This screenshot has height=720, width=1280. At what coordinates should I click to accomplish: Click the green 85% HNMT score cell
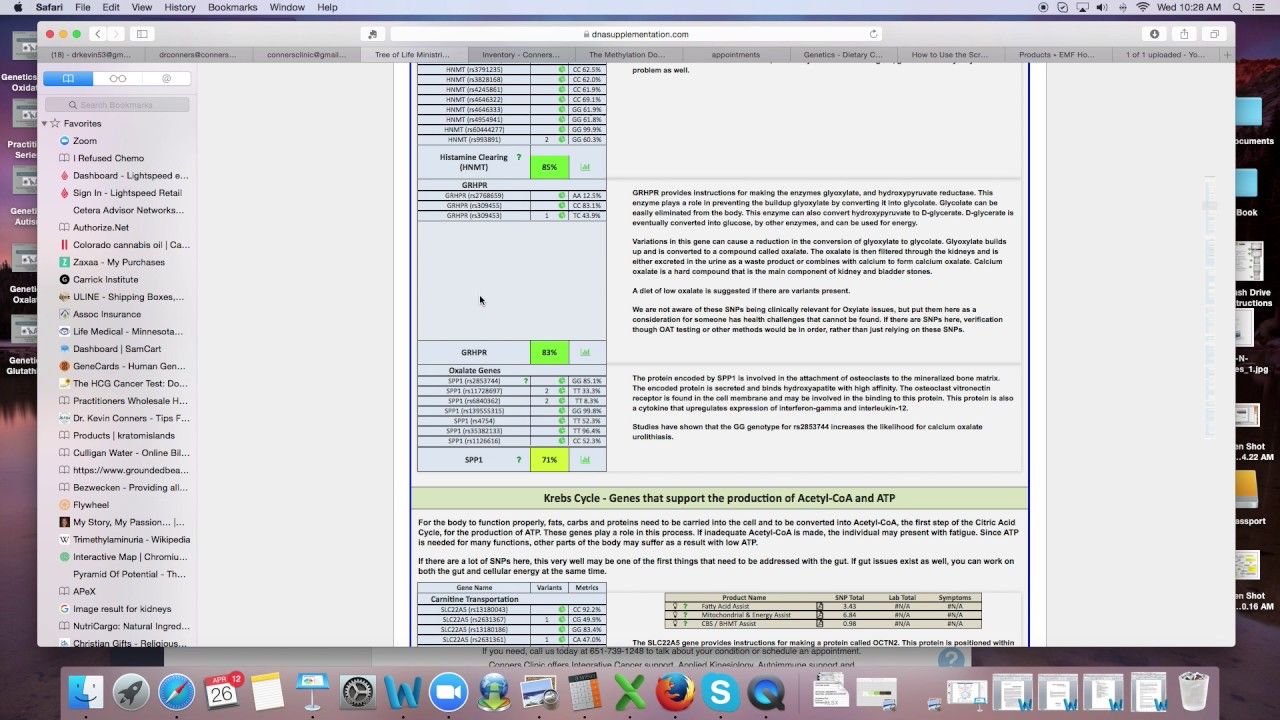point(549,167)
